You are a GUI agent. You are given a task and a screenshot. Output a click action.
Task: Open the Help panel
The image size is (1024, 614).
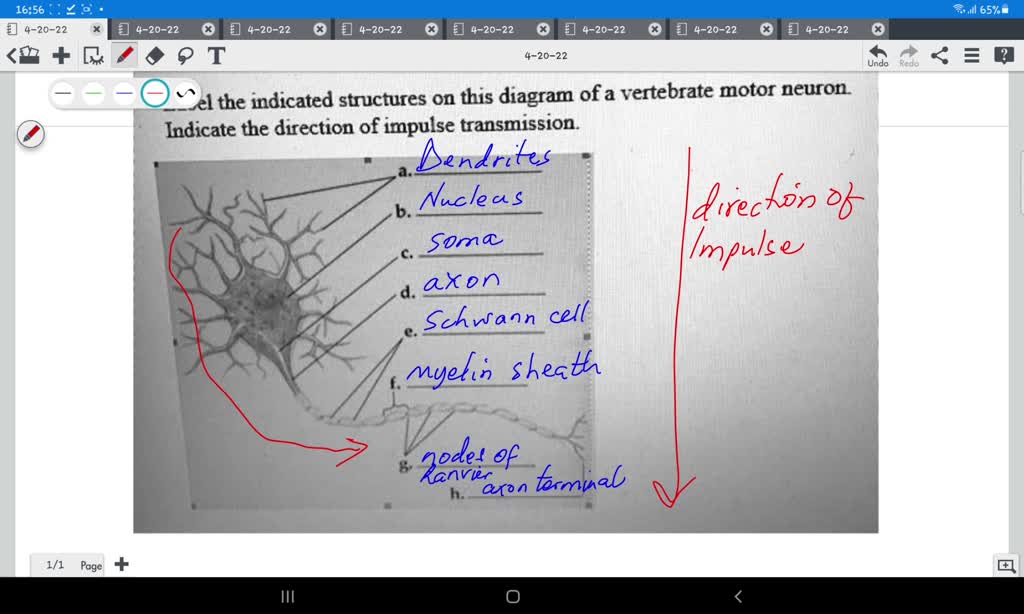(1004, 56)
